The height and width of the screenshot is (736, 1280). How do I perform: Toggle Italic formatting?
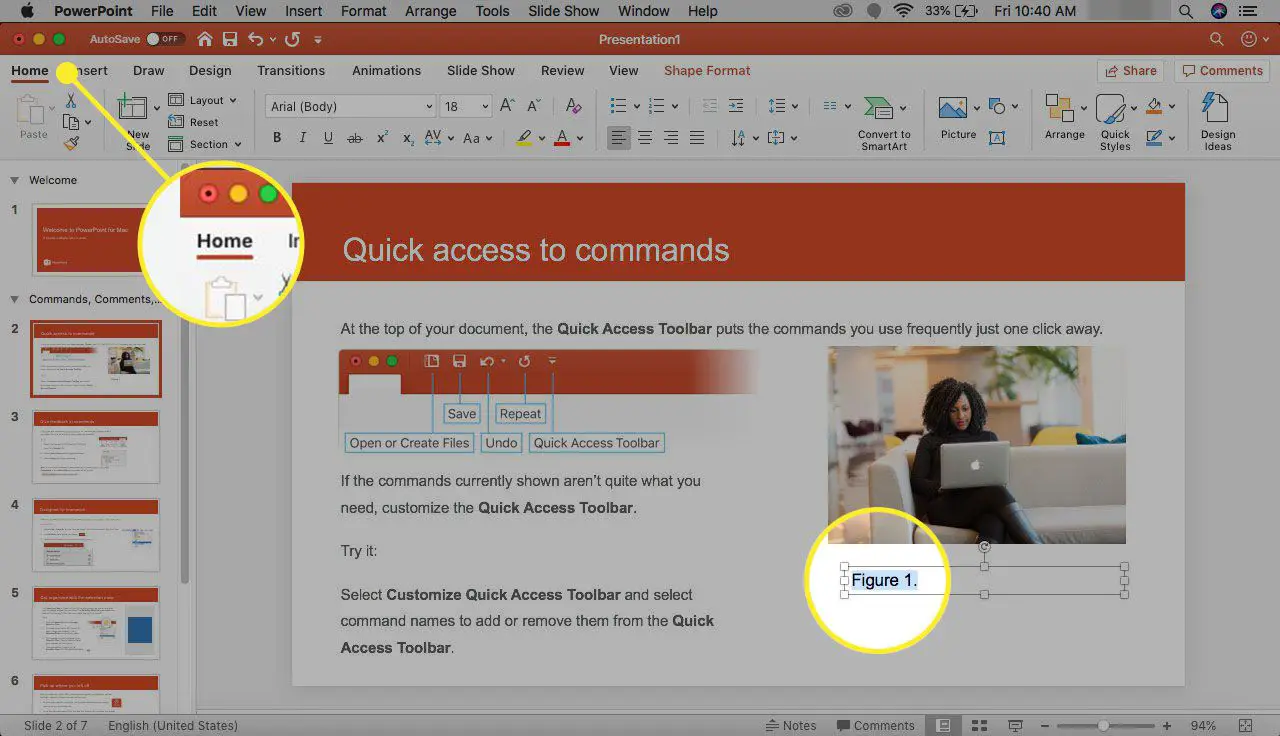(x=303, y=138)
